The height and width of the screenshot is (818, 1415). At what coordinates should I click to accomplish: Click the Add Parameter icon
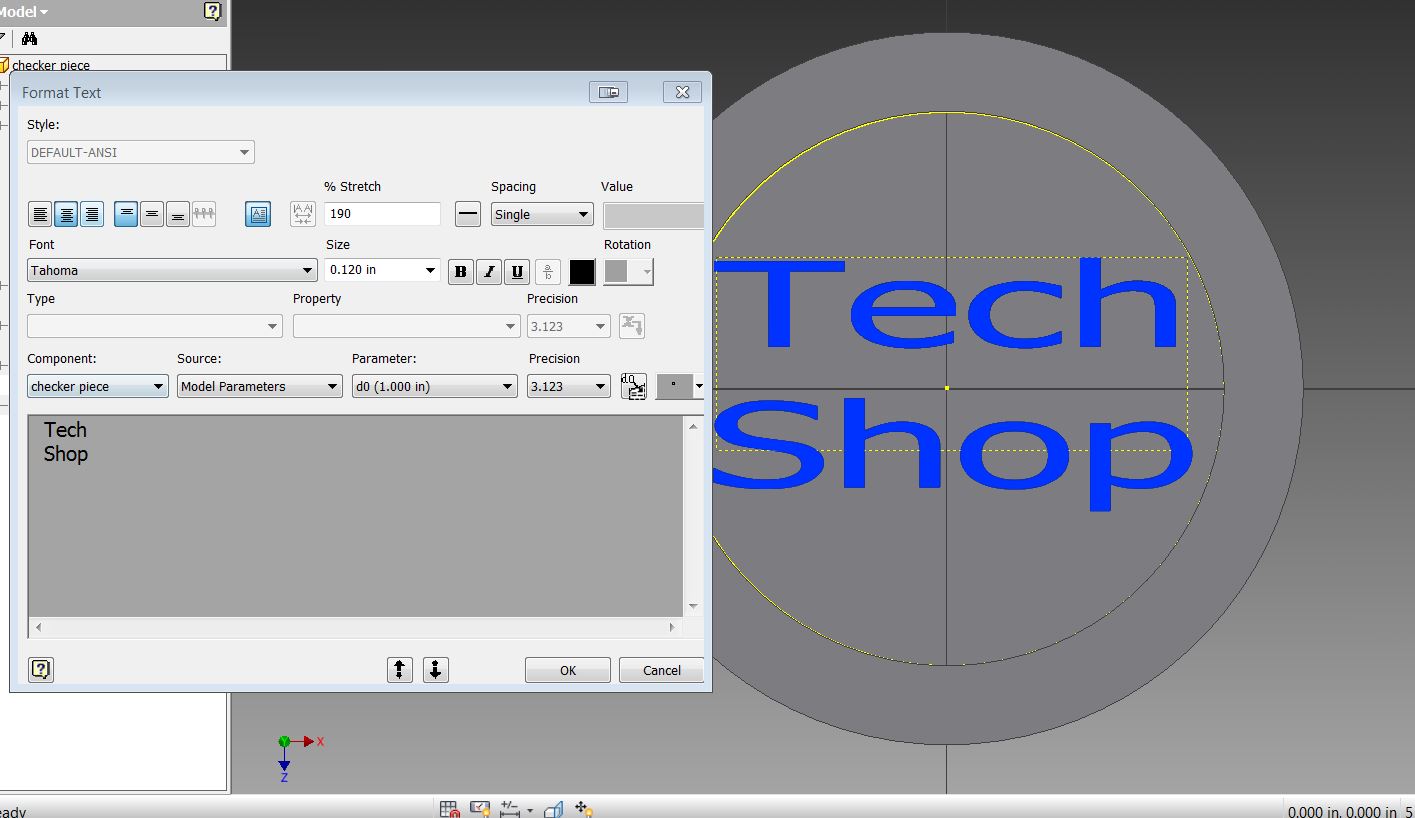pyautogui.click(x=634, y=386)
